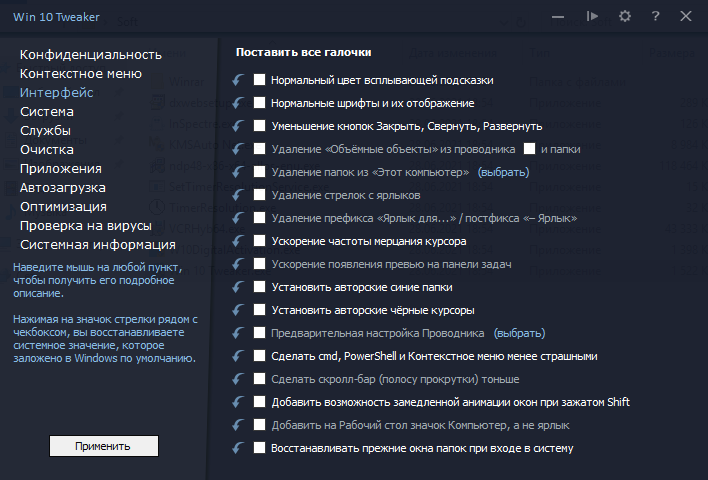The image size is (708, 480).
Task: Select the Автозагрузка section
Action: pos(63,187)
